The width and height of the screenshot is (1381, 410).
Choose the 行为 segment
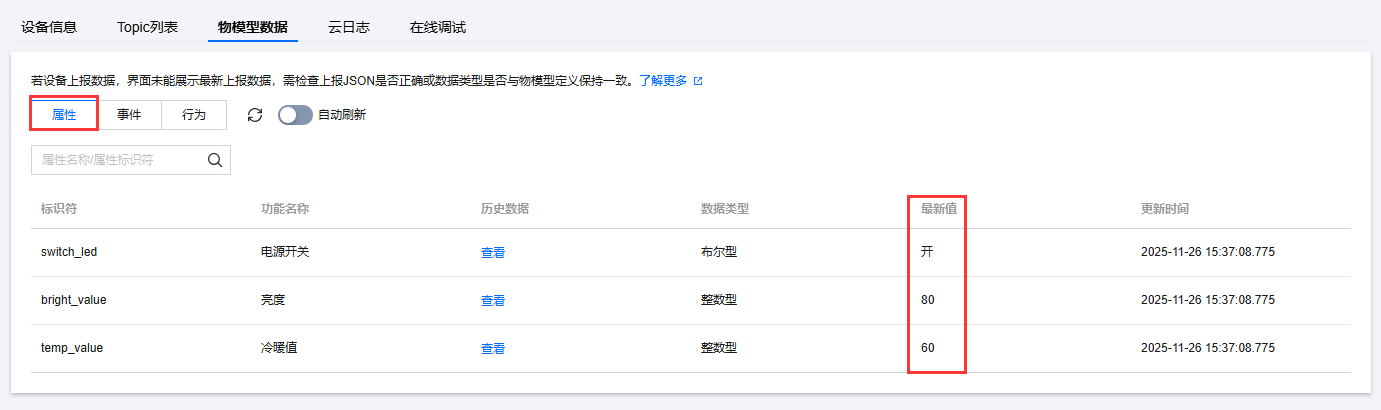(194, 115)
